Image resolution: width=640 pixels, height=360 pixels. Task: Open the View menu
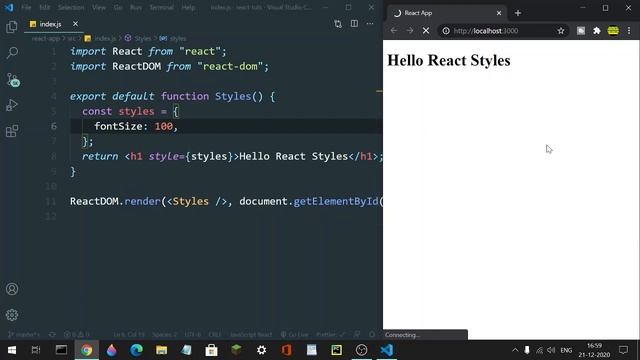tap(99, 7)
